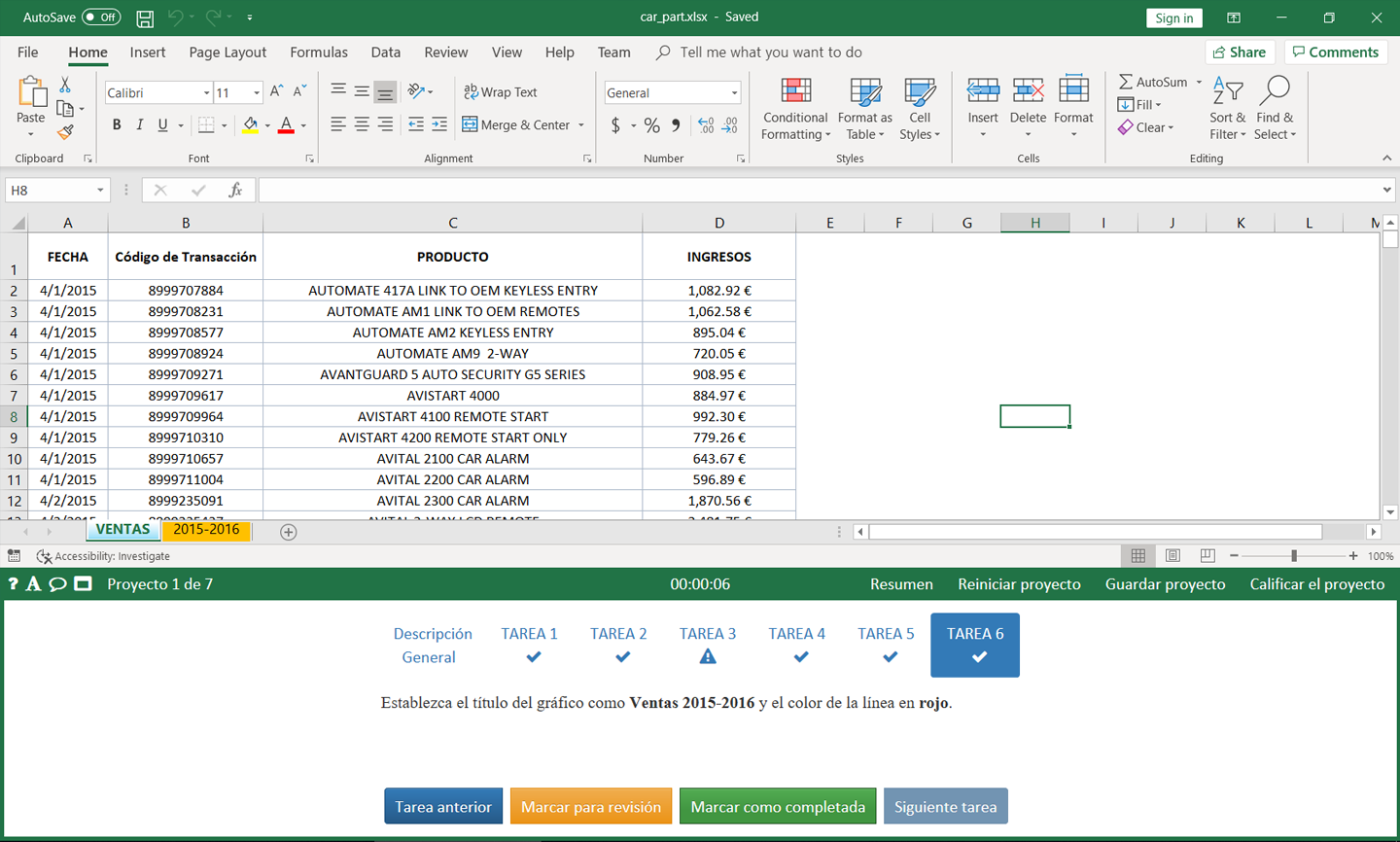This screenshot has width=1400, height=842.
Task: Click the Format Painter brush icon
Action: point(65,132)
